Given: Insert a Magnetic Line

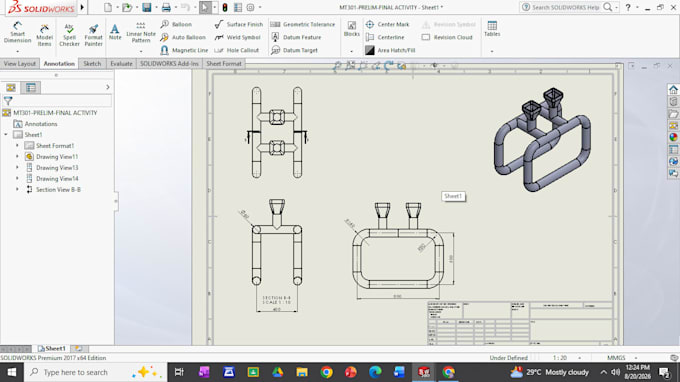Looking at the screenshot, I should tap(184, 50).
